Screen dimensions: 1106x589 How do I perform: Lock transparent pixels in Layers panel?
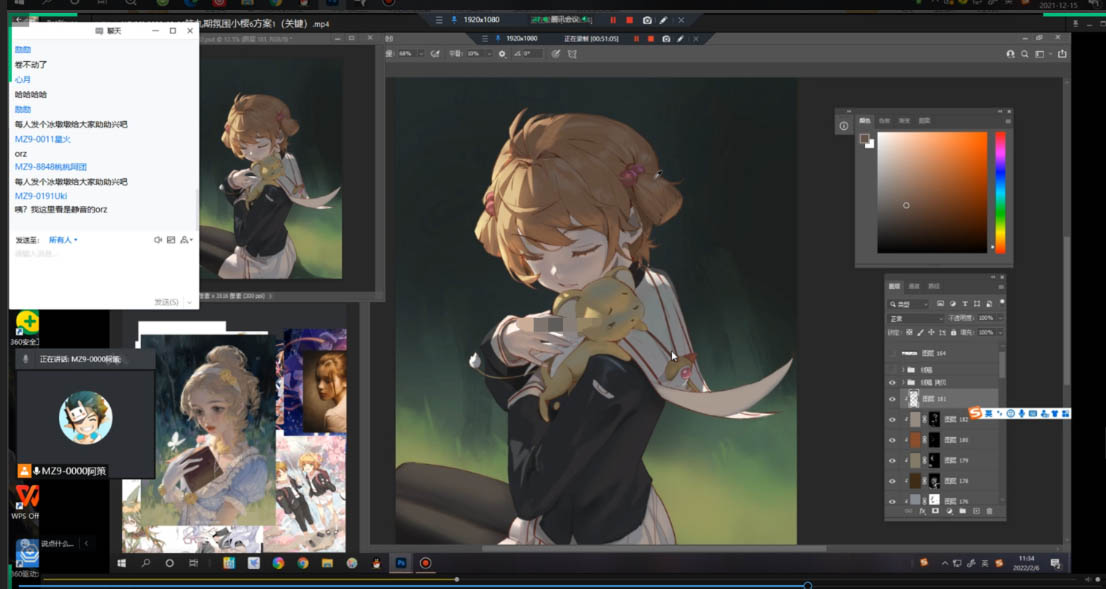[909, 332]
